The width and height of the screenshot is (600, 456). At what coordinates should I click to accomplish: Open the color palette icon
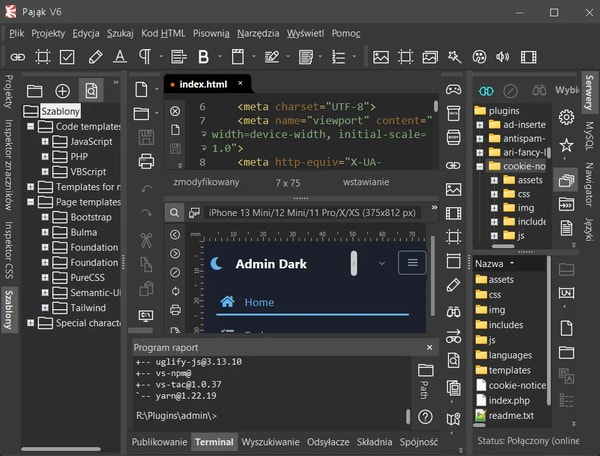pyautogui.click(x=479, y=57)
